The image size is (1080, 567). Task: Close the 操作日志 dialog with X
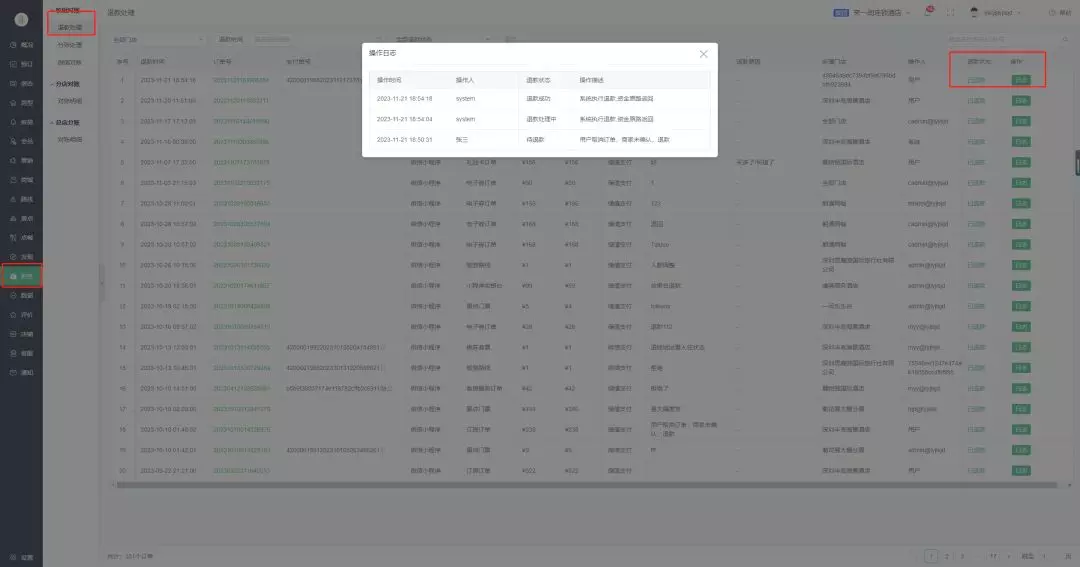703,54
